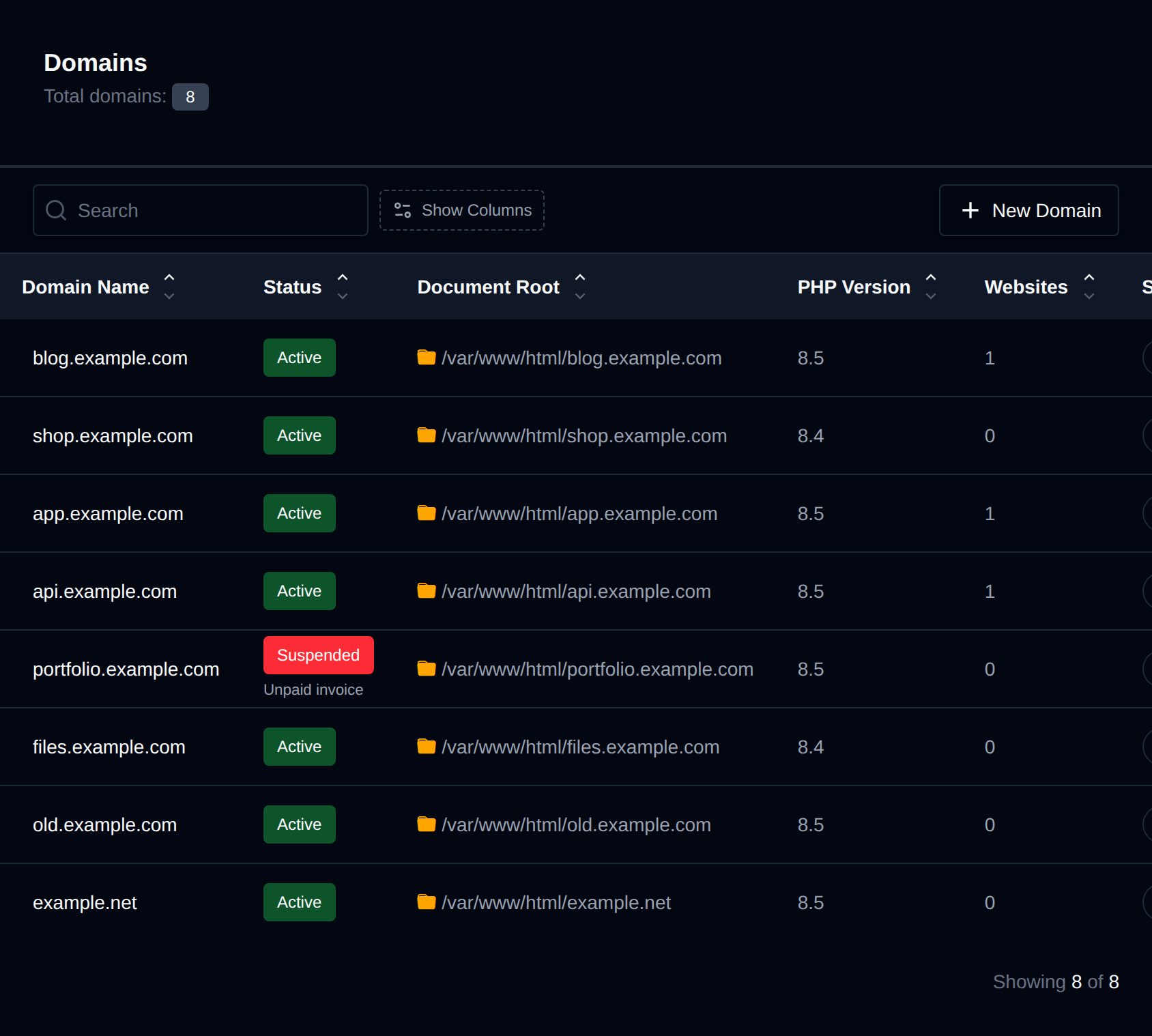Image resolution: width=1152 pixels, height=1036 pixels.
Task: Click folder icon for blog.example.com
Action: tap(427, 358)
